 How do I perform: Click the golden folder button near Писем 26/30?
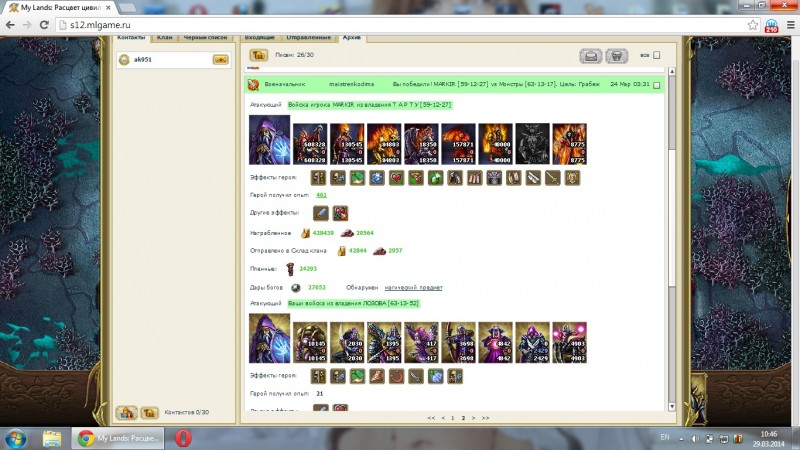(x=259, y=55)
